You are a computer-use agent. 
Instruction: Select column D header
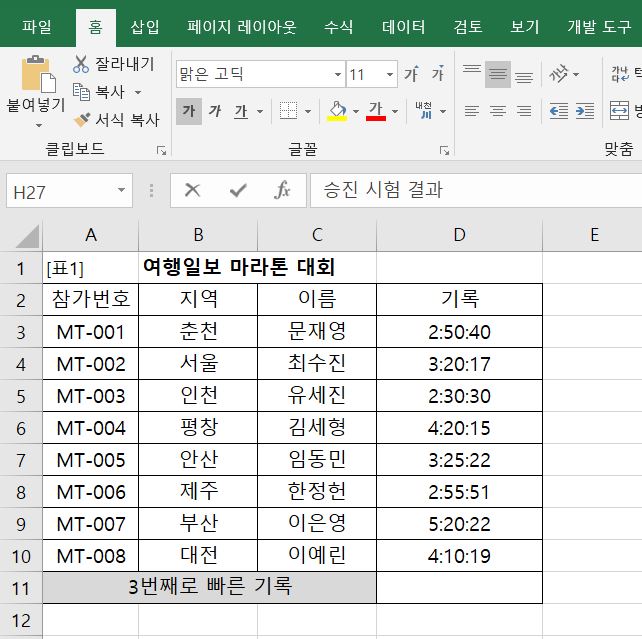pyautogui.click(x=459, y=235)
